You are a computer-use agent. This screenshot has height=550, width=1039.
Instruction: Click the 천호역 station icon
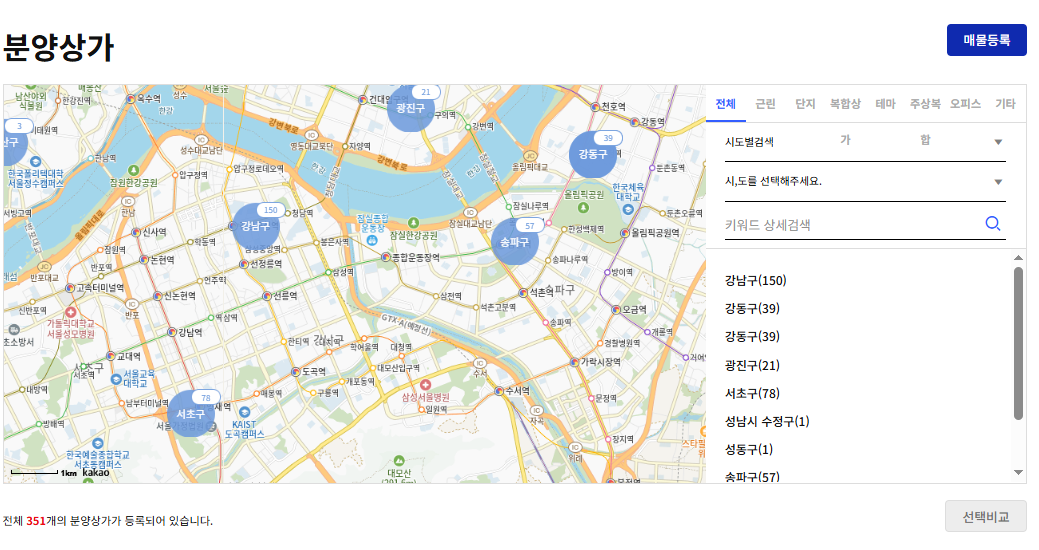pyautogui.click(x=595, y=107)
